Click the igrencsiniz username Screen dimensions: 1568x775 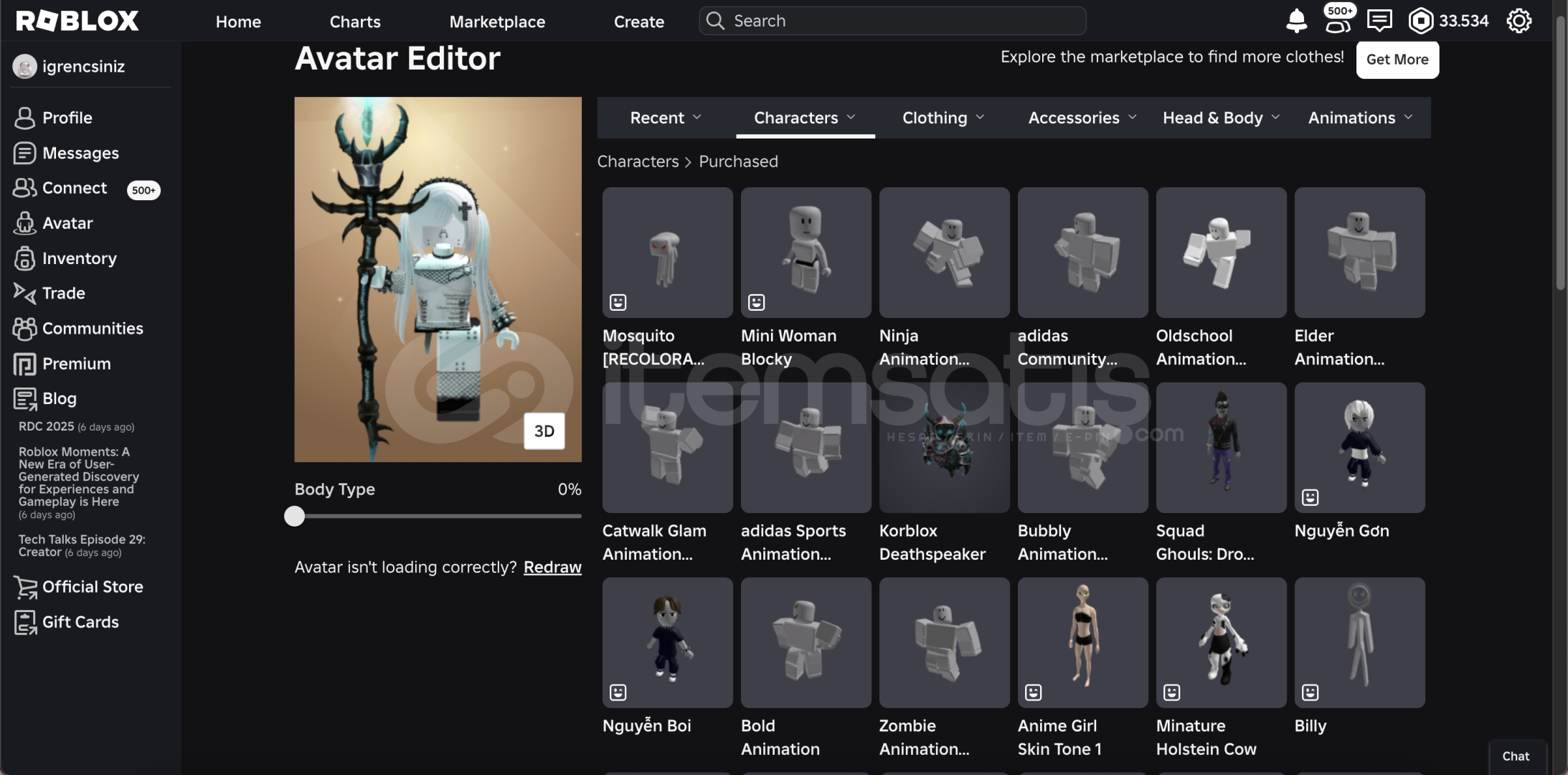83,67
